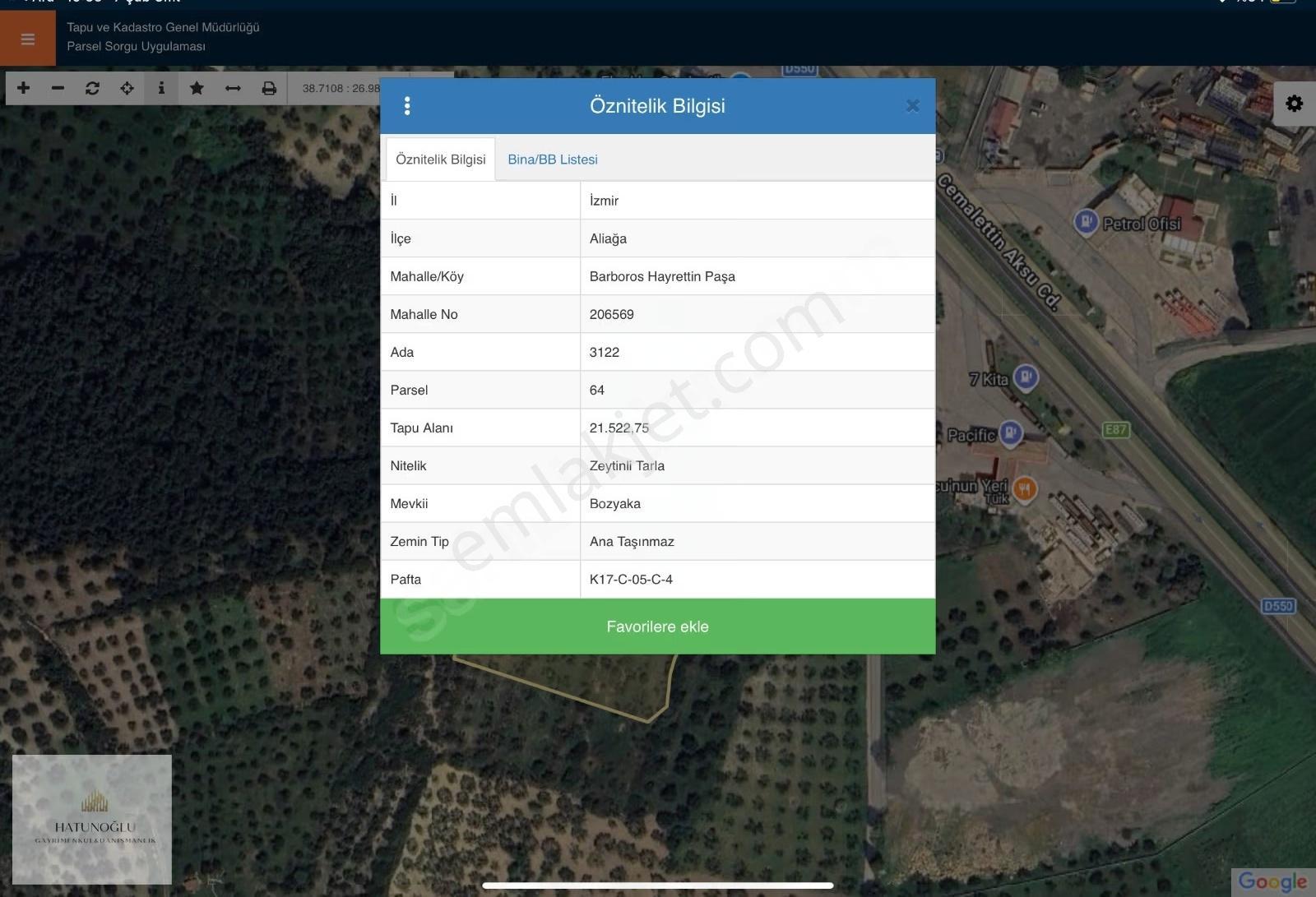The image size is (1316, 897).
Task: Click the coordinates readout 38.7108
Action: point(341,88)
